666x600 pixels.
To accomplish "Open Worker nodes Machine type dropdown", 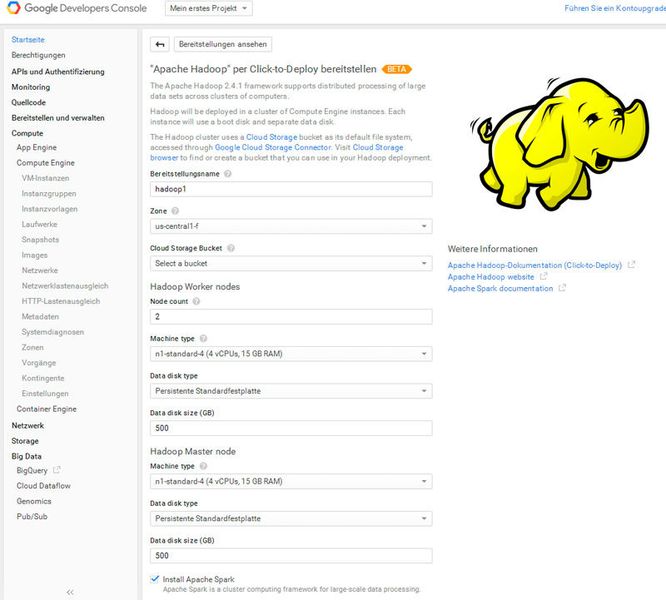I will point(291,354).
